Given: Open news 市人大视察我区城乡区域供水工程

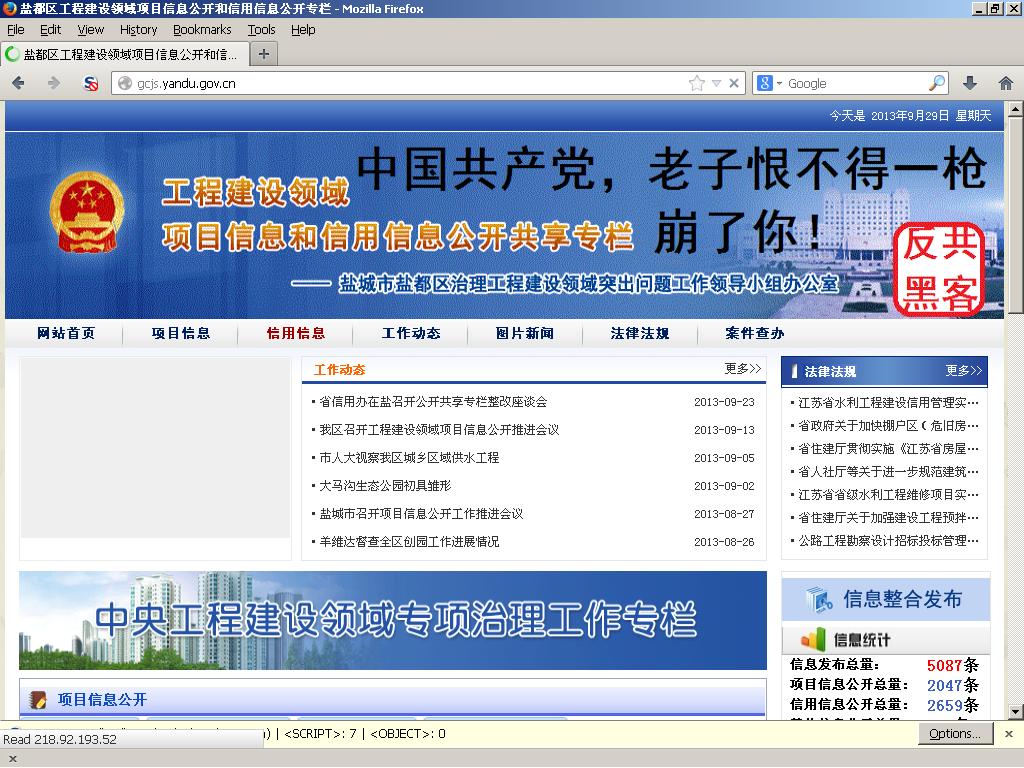Looking at the screenshot, I should coord(409,458).
